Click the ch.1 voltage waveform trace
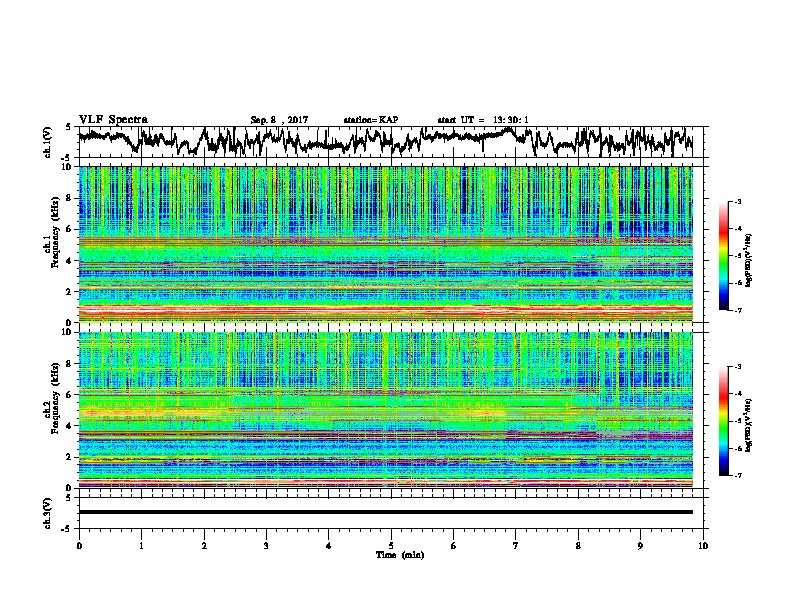The image size is (792, 612). 385,141
